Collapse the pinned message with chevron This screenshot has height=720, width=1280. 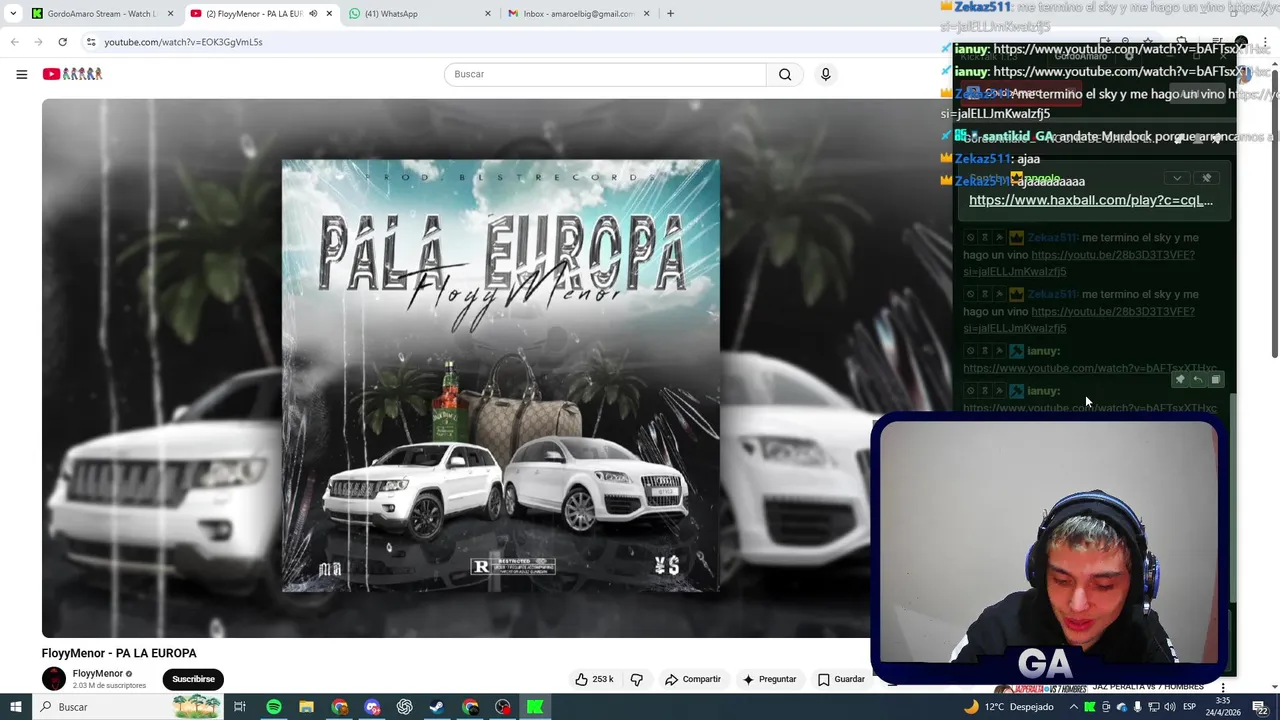1177,178
